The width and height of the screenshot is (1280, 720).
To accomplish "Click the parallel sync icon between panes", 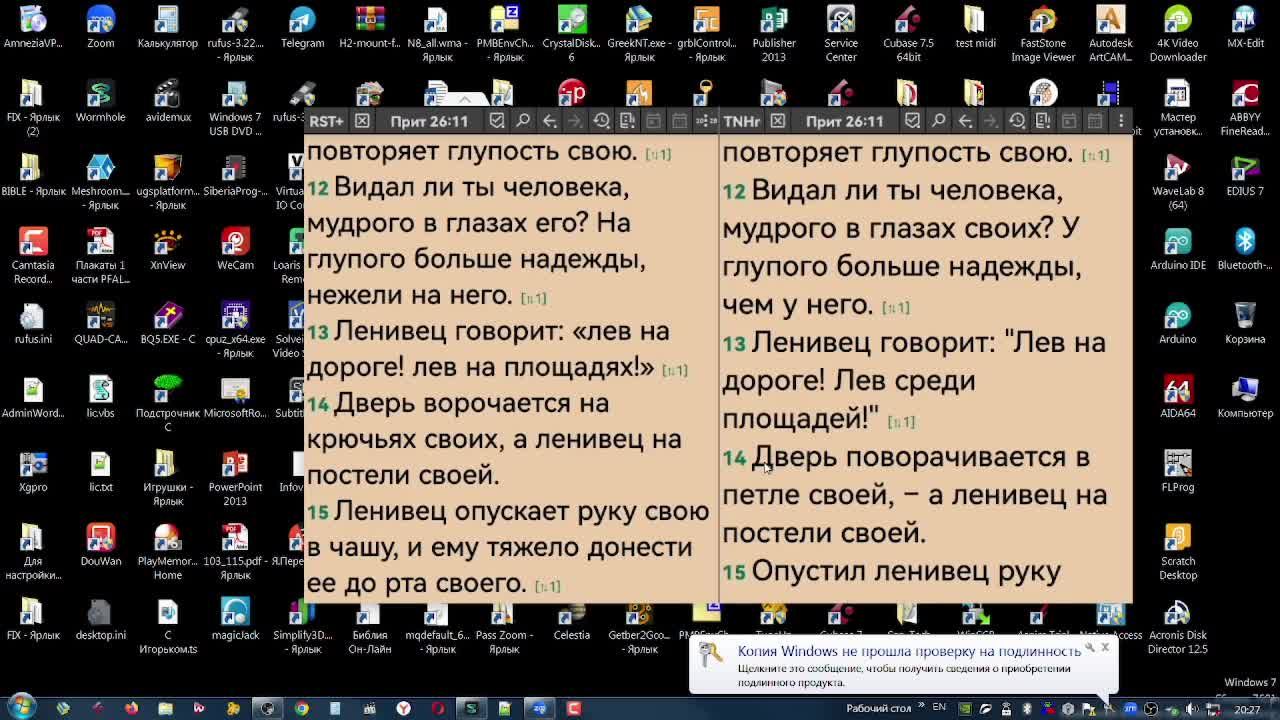I will point(705,121).
